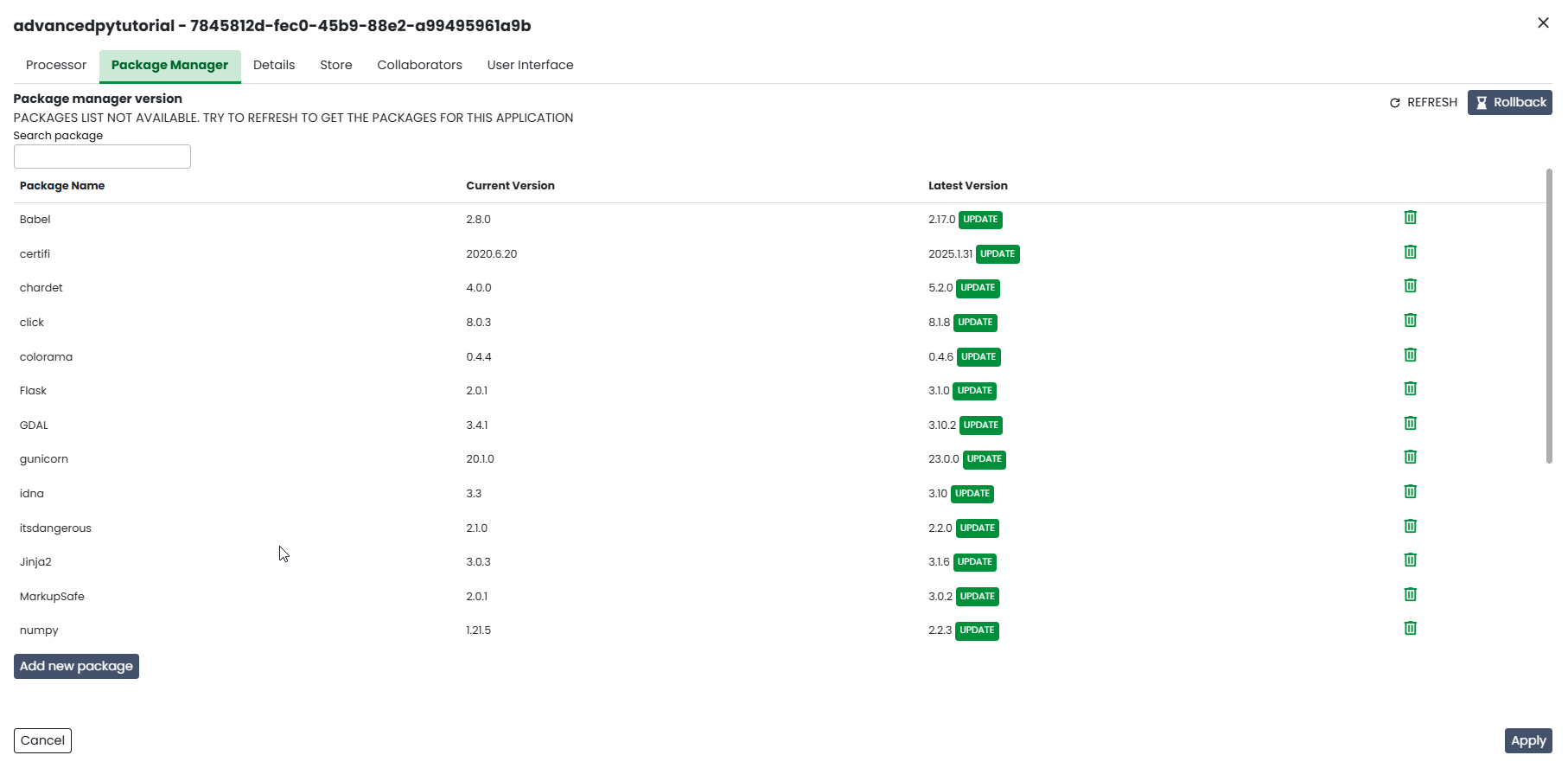Update Babel to version 2.17.0
The image size is (1568, 768).
(980, 220)
